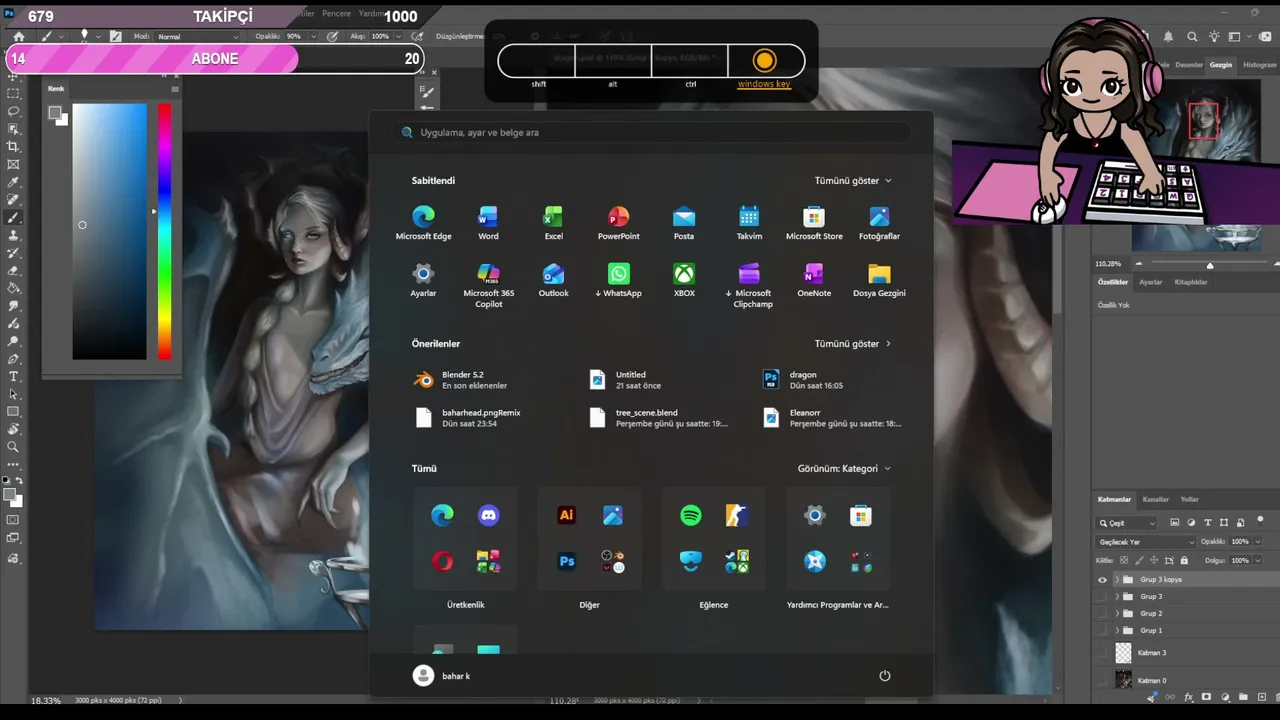Launch Microsoft Store from pinned apps

pyautogui.click(x=814, y=223)
